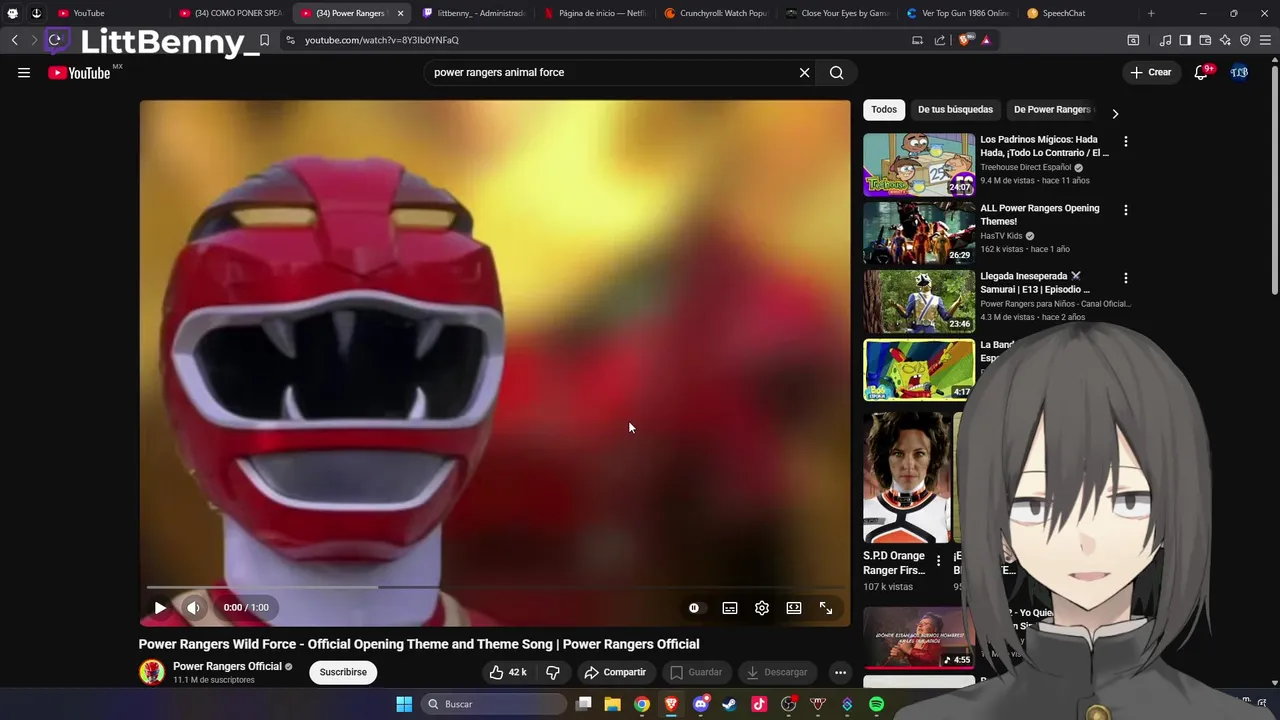This screenshot has height=720, width=1280.
Task: Open options for S.P.D Orange Ranger short
Action: (x=938, y=561)
